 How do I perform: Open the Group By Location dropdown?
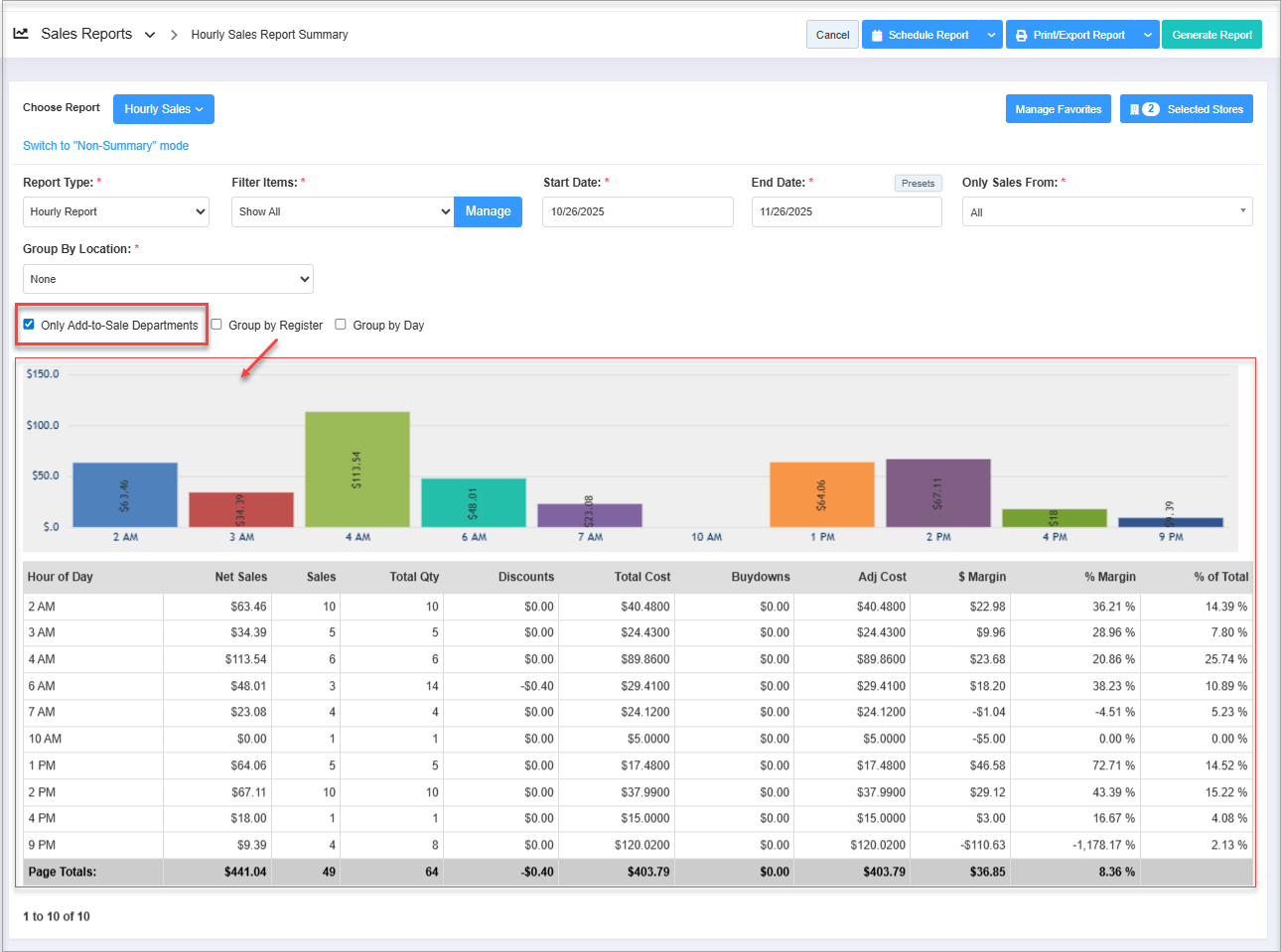(x=168, y=279)
